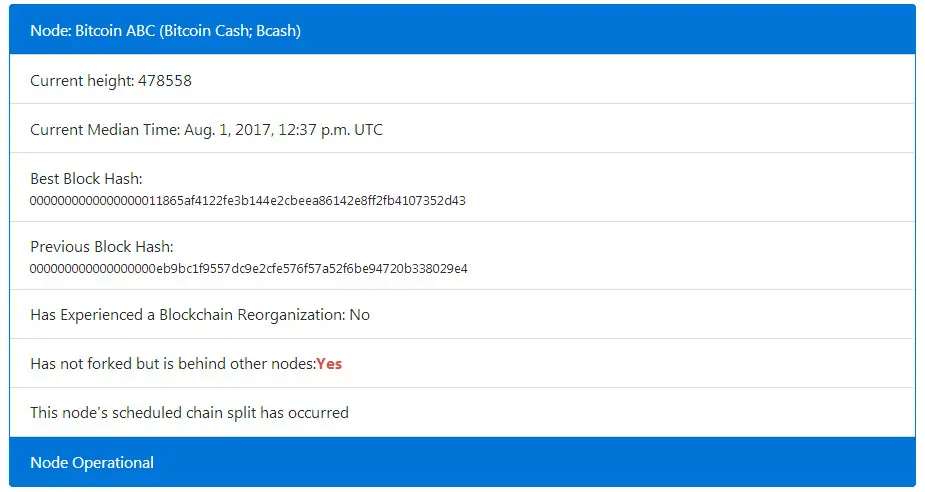Viewport: 925px width, 492px height.
Task: Click the "No" reorganization value
Action: (359, 314)
